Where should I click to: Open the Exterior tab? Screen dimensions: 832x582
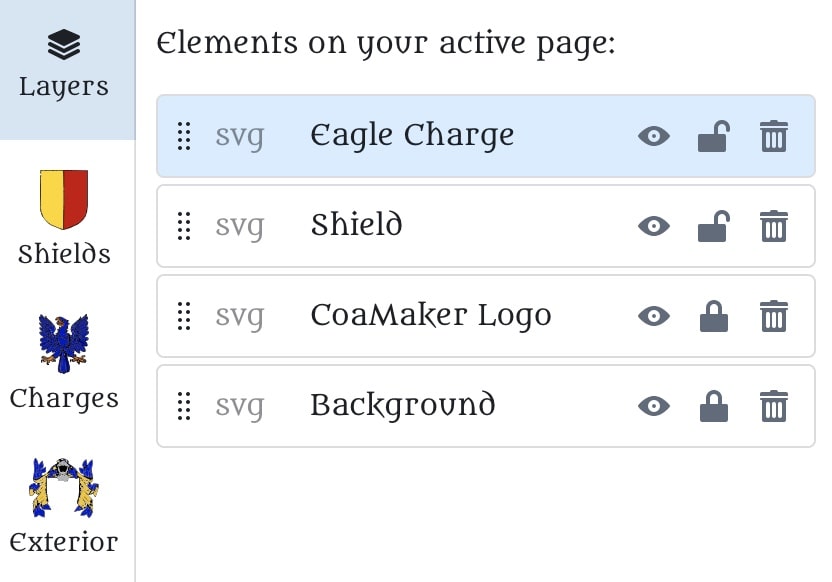(x=64, y=506)
